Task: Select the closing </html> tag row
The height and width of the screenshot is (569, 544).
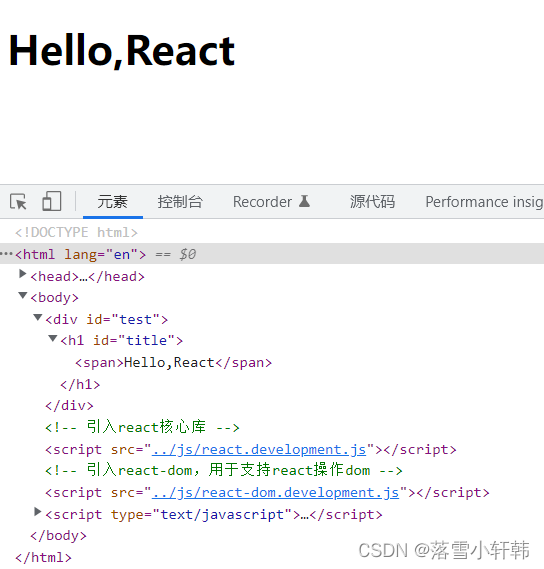Action: click(43, 557)
